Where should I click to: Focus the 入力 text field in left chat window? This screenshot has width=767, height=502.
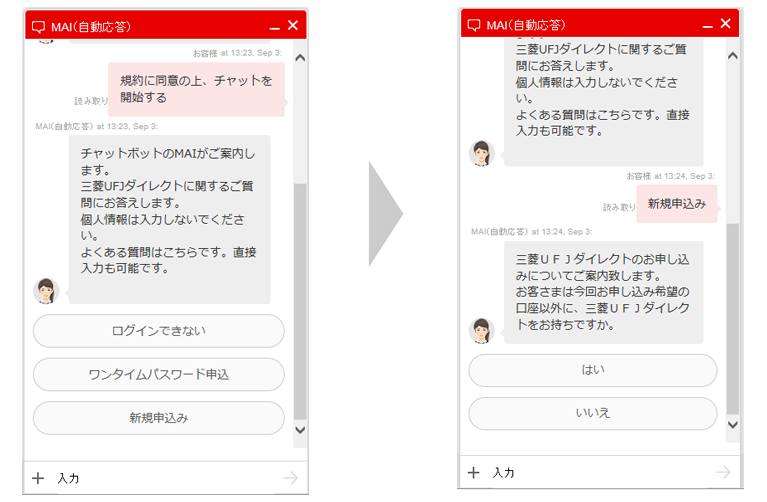pyautogui.click(x=164, y=478)
